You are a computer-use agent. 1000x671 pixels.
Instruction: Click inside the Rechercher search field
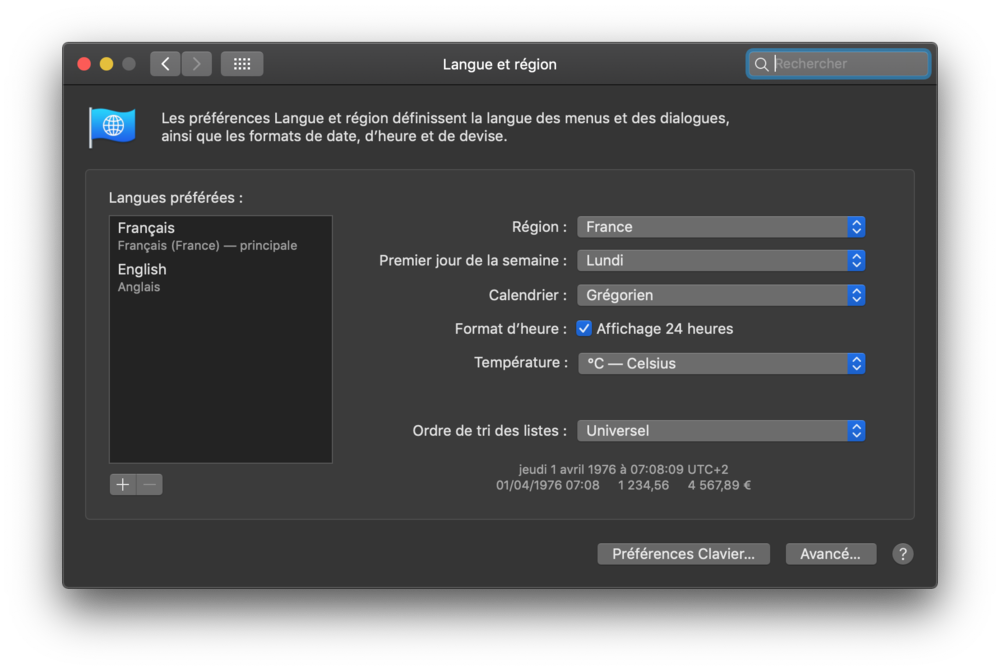click(840, 63)
